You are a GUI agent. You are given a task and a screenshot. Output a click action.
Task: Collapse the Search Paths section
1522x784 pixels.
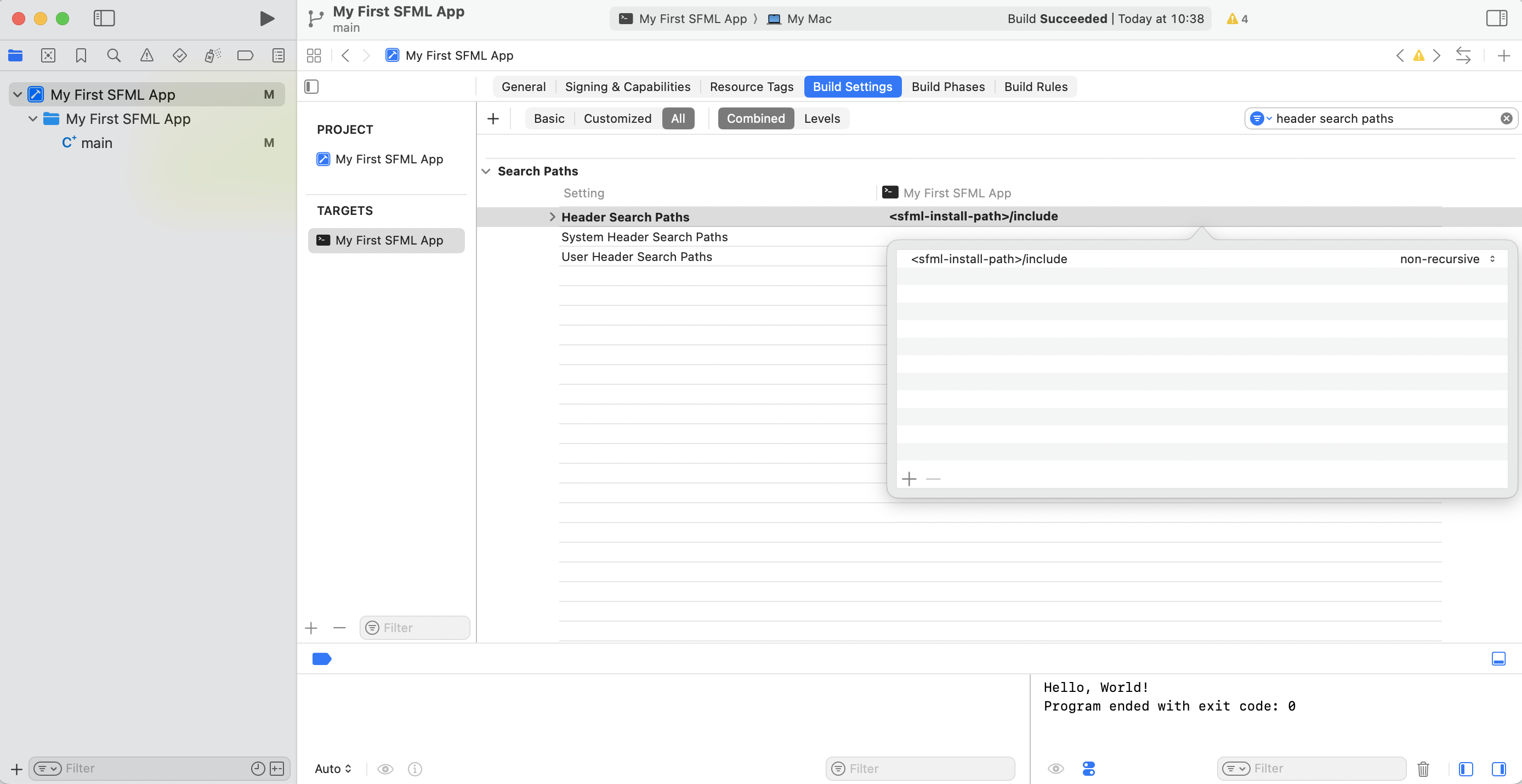pyautogui.click(x=486, y=171)
